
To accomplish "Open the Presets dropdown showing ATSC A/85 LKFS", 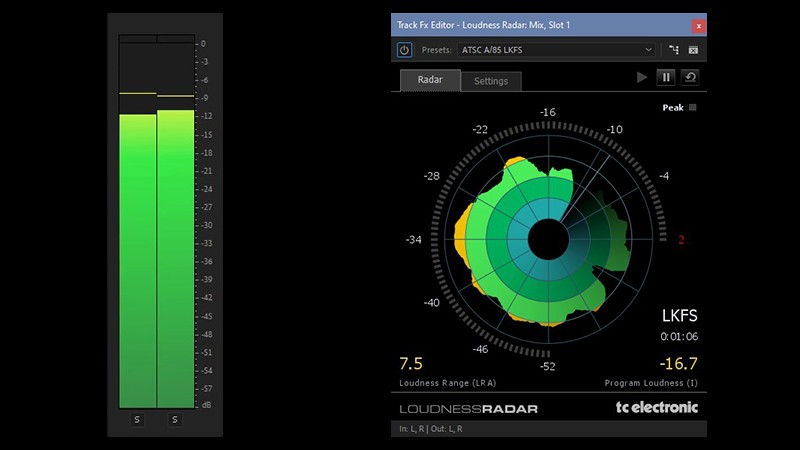I will pos(556,50).
